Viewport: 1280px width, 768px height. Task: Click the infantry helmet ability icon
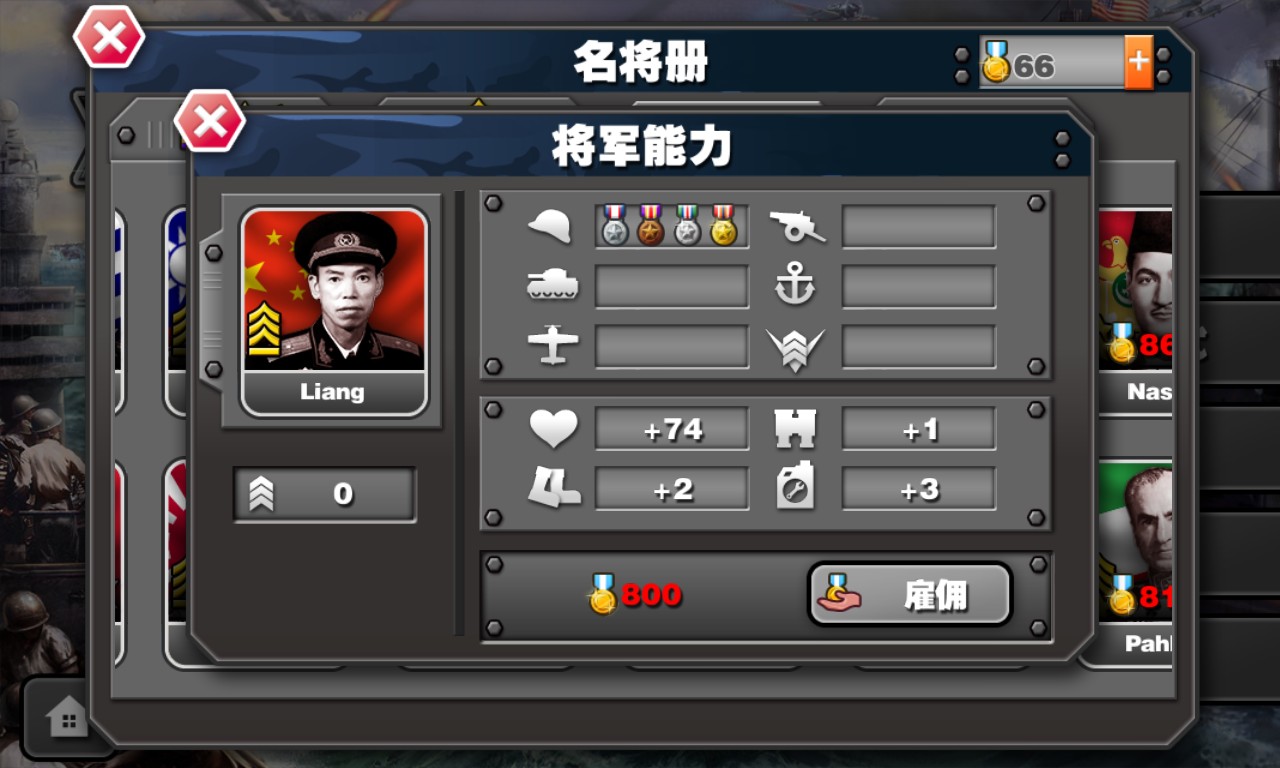click(549, 227)
